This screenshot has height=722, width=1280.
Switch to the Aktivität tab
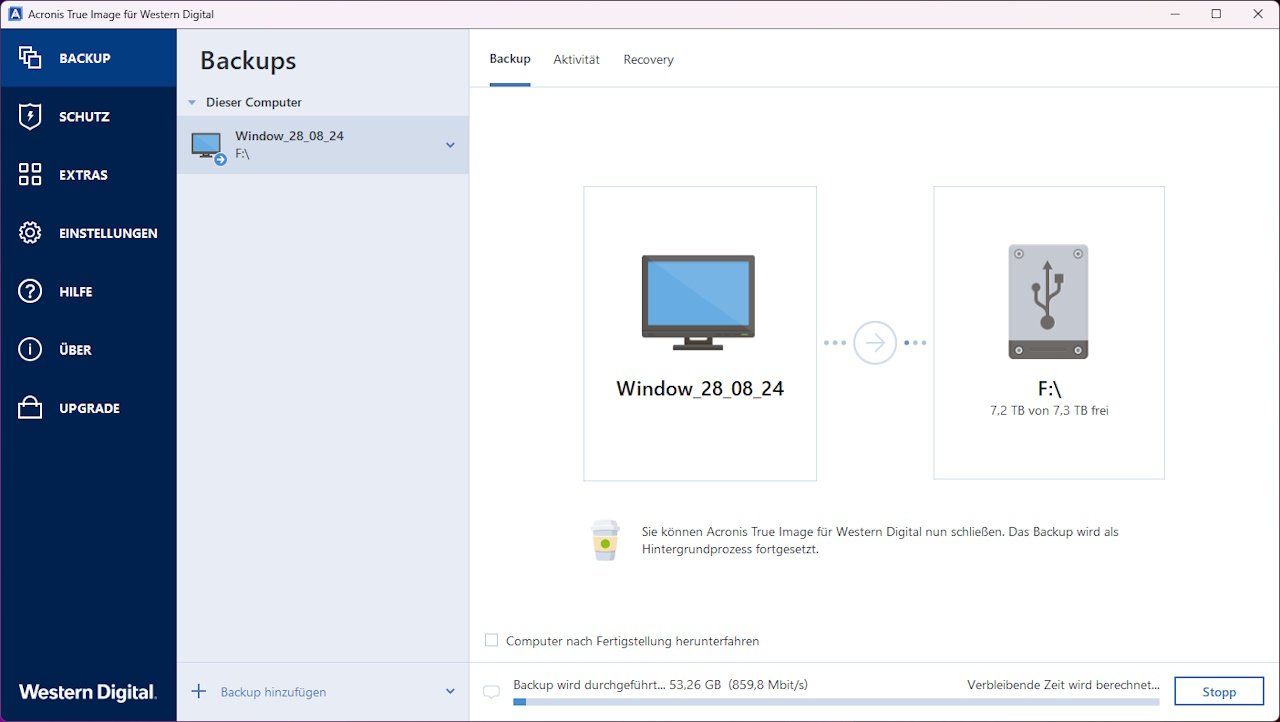pyautogui.click(x=577, y=59)
